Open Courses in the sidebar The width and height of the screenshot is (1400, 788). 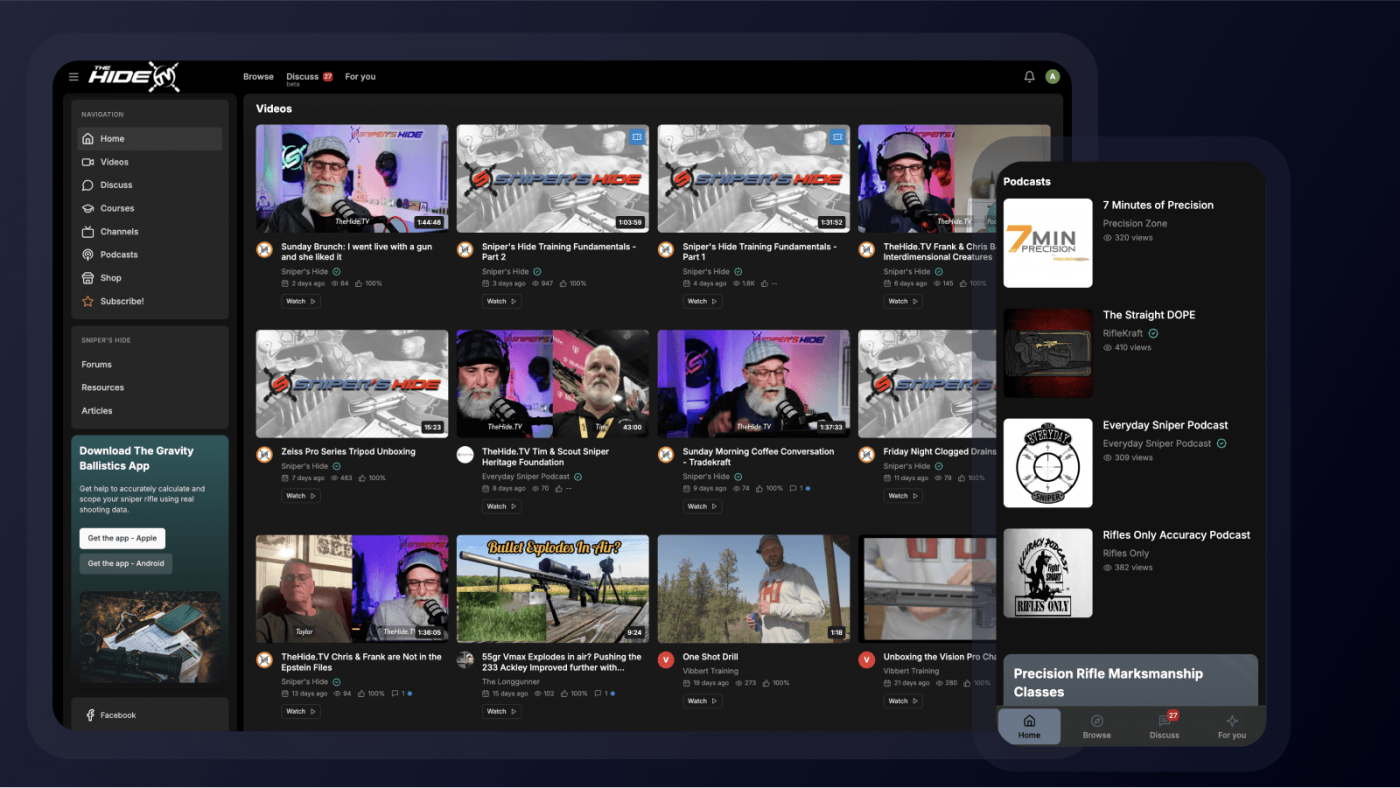[150, 208]
